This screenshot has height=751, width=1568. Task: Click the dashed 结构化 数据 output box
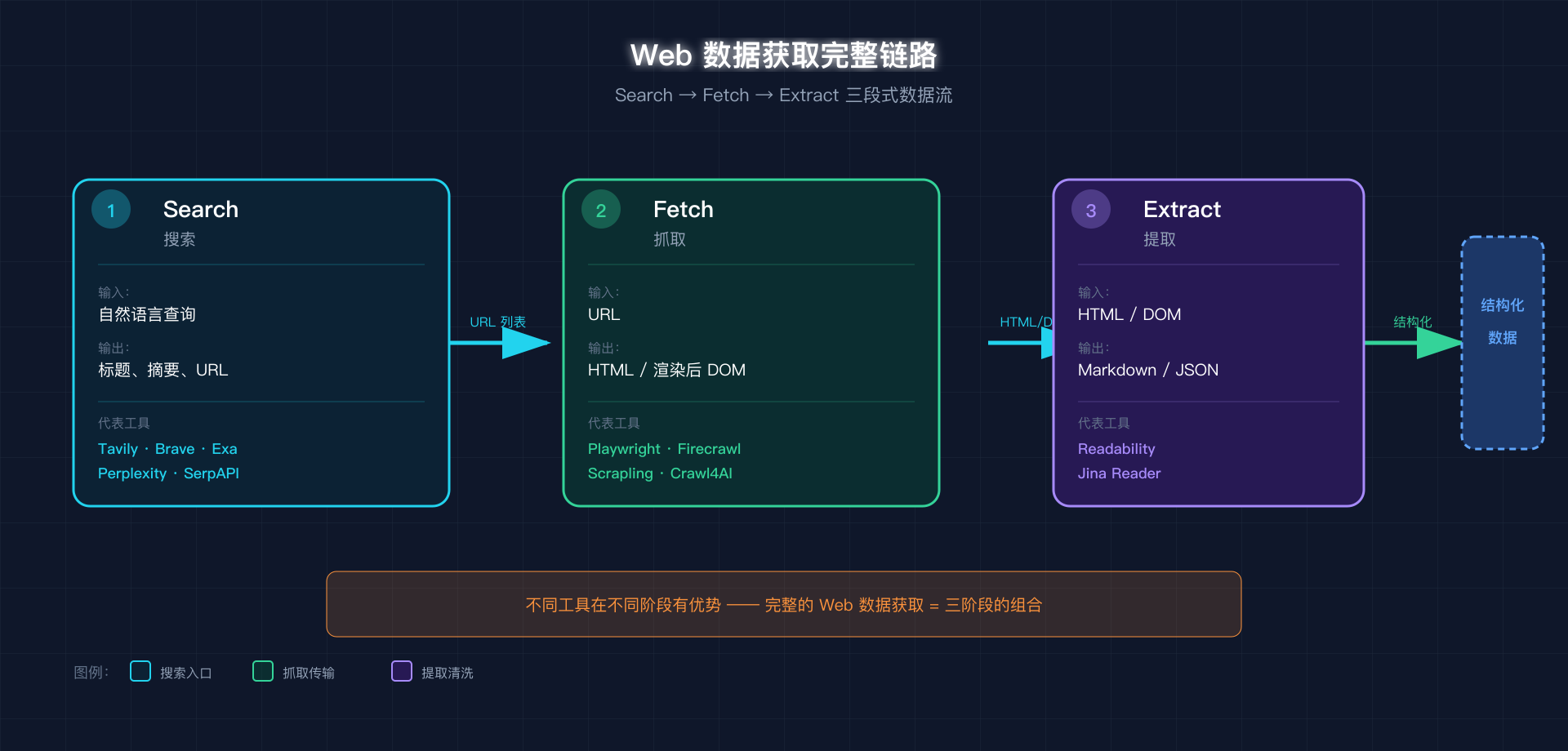(x=1503, y=343)
